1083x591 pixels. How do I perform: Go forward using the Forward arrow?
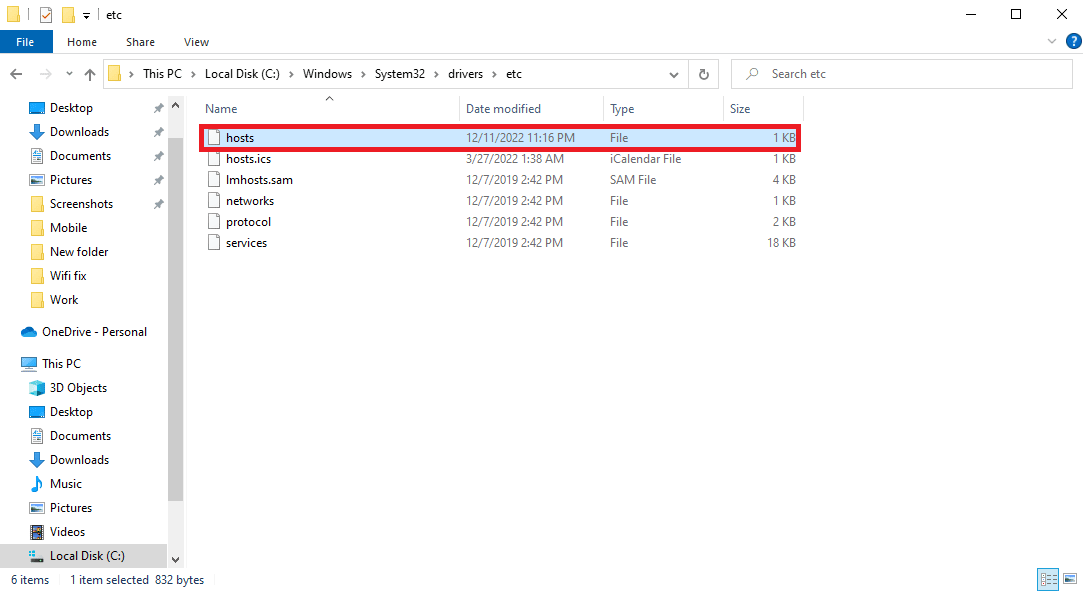coord(46,74)
